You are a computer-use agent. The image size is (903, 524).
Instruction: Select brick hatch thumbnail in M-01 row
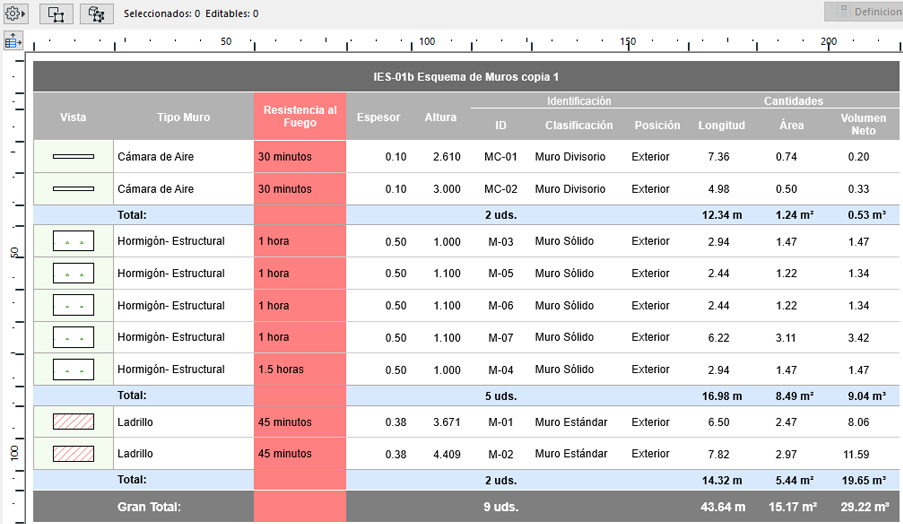pos(73,422)
